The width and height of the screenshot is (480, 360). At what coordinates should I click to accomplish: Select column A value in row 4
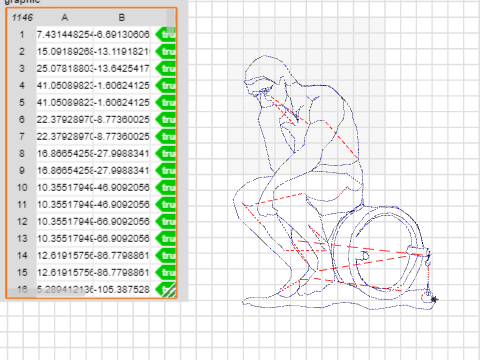coord(65,85)
